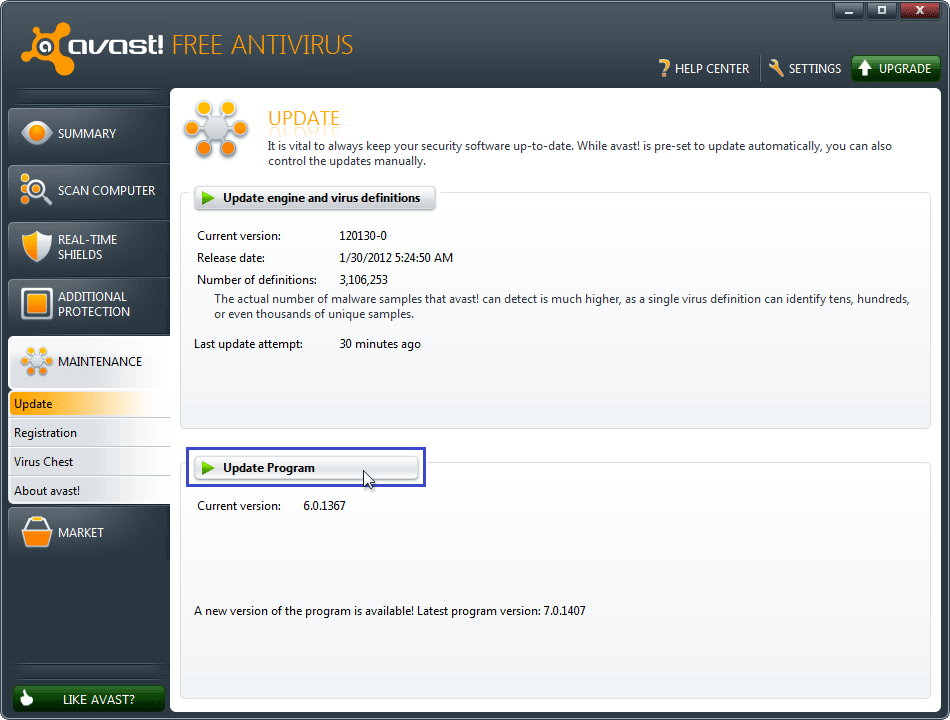This screenshot has height=720, width=950.
Task: Click the '30 minutes ago' text
Action: point(380,344)
